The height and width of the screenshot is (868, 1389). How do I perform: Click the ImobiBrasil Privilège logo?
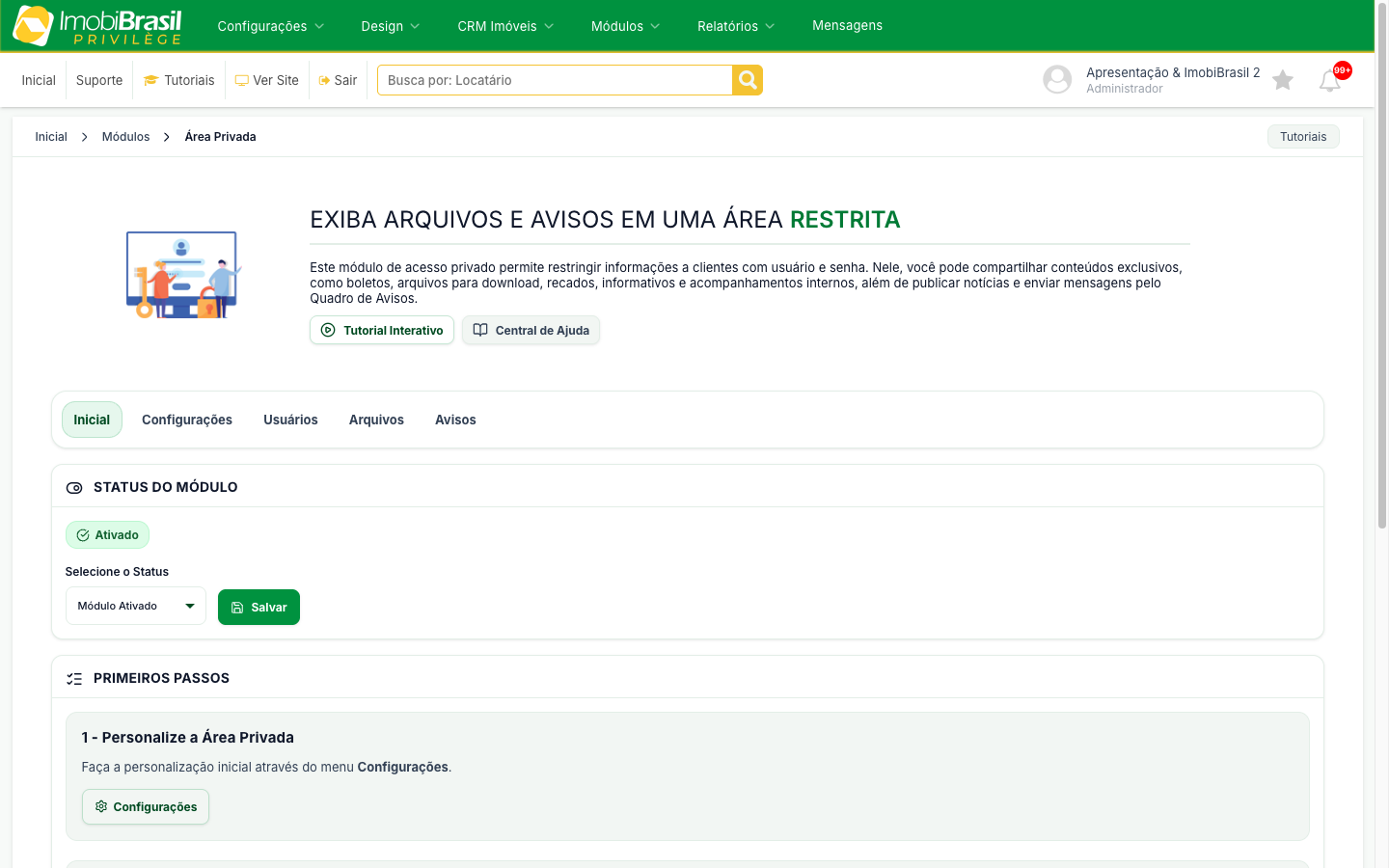tap(97, 26)
